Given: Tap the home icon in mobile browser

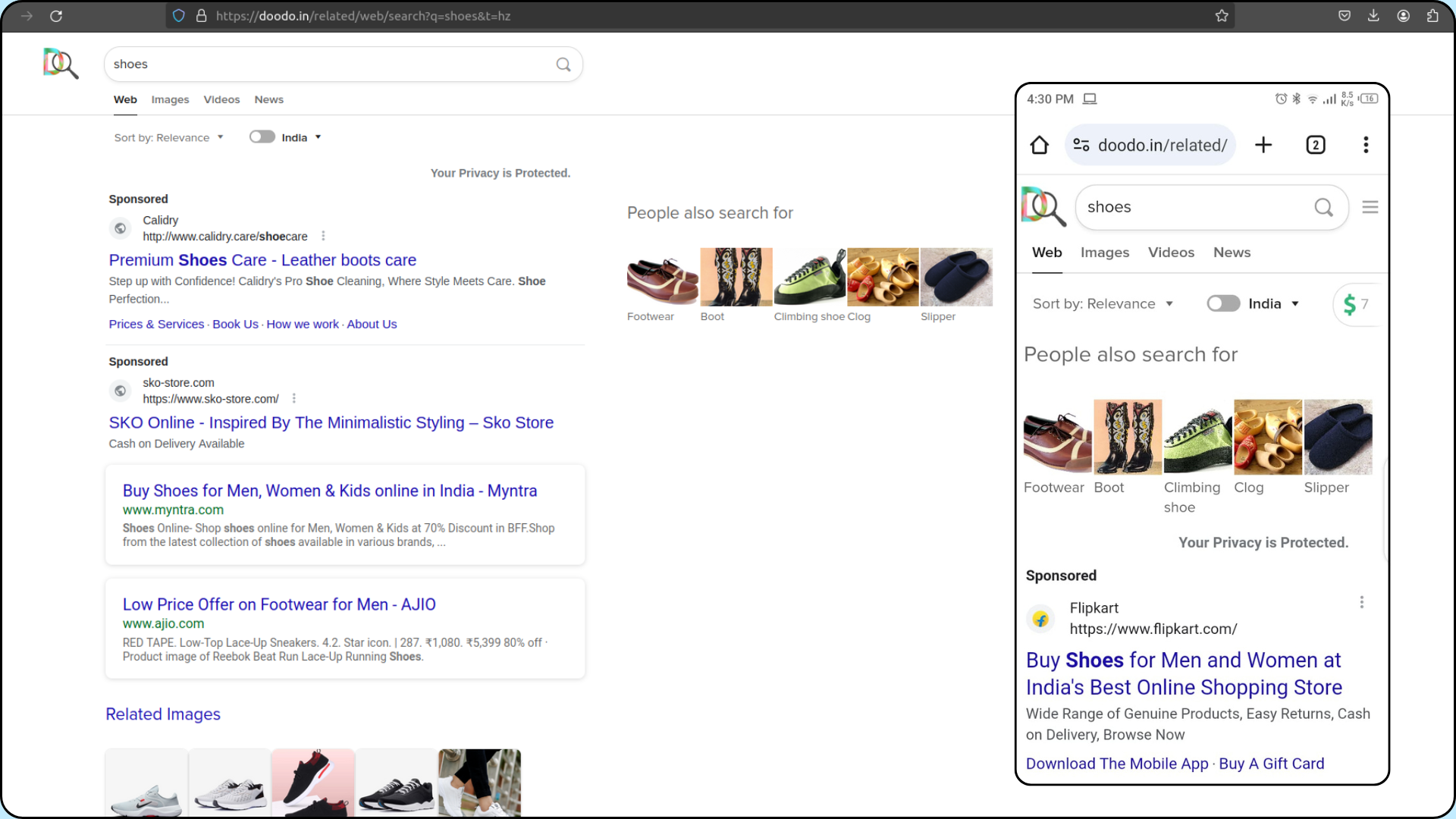Looking at the screenshot, I should (1040, 145).
